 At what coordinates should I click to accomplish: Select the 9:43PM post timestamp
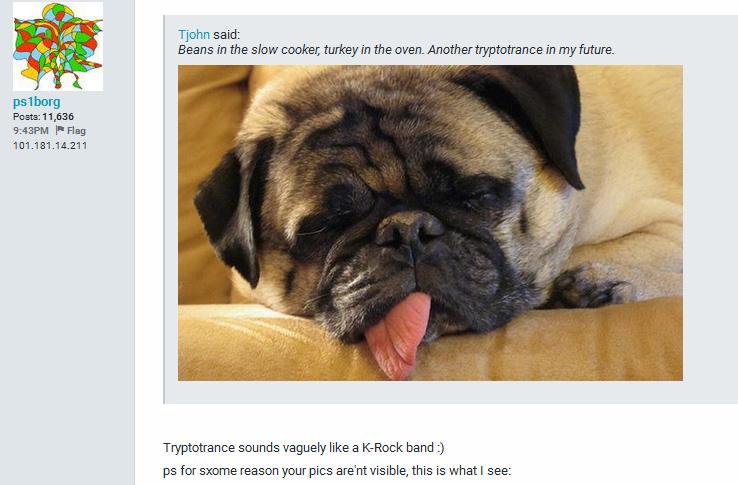click(31, 130)
